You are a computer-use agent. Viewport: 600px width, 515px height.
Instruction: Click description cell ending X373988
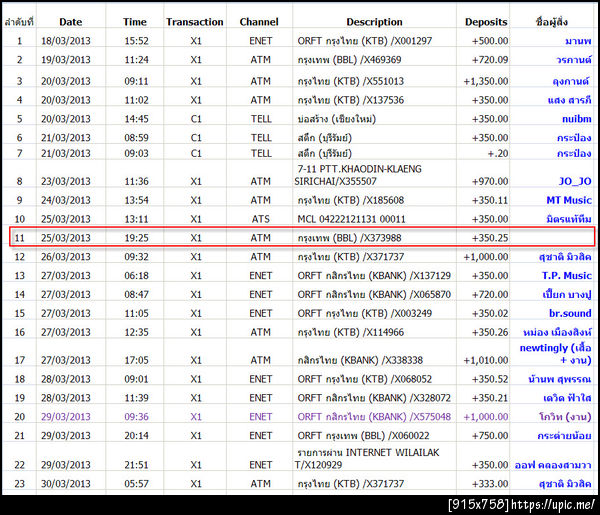click(349, 238)
